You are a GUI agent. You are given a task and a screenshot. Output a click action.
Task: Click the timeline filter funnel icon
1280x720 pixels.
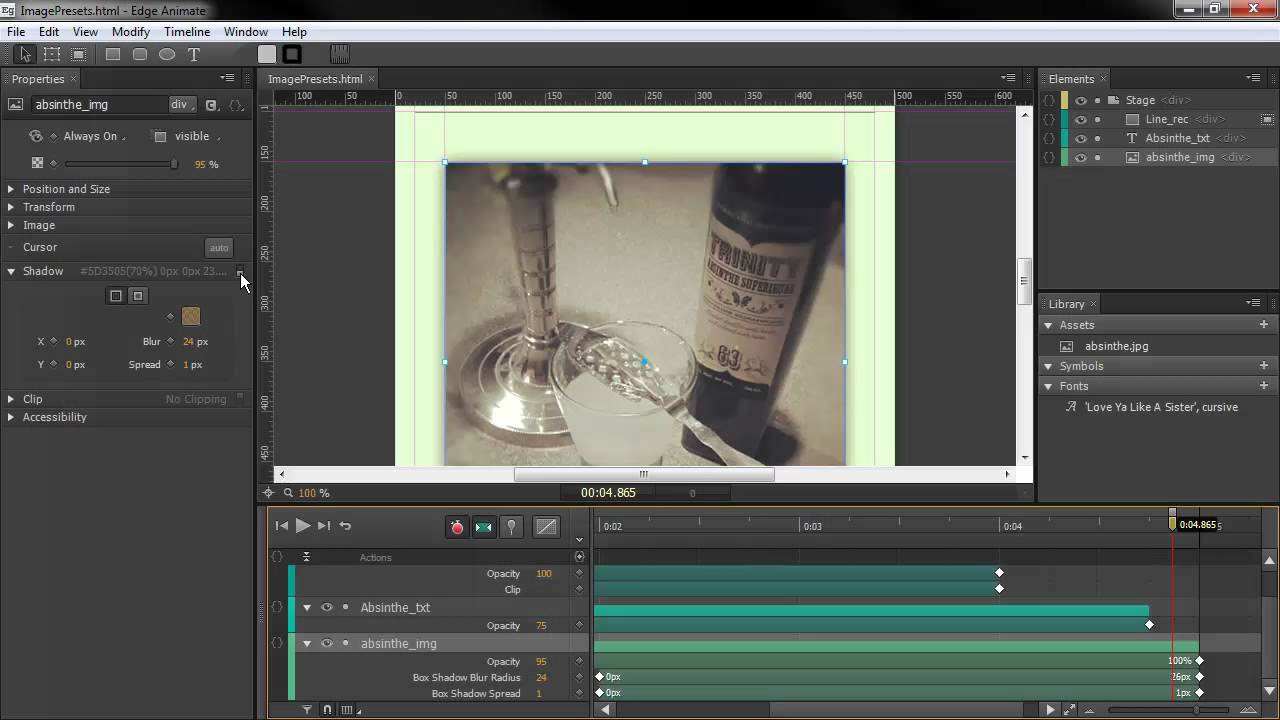pos(307,710)
